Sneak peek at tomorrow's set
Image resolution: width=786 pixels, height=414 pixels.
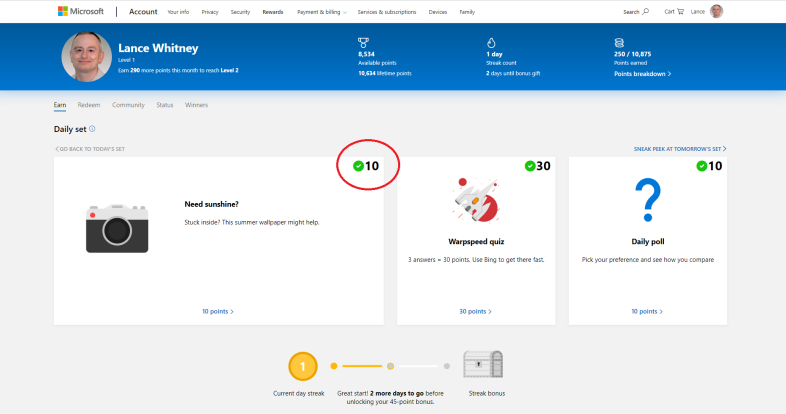pos(680,149)
